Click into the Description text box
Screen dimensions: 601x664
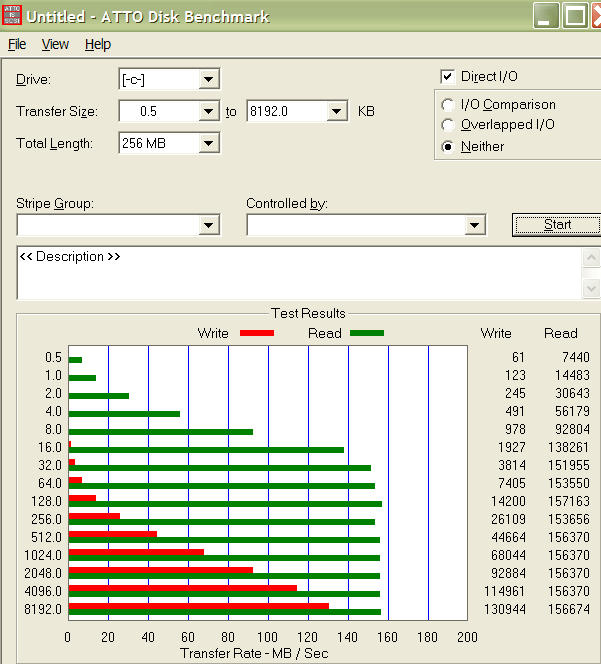click(x=299, y=273)
